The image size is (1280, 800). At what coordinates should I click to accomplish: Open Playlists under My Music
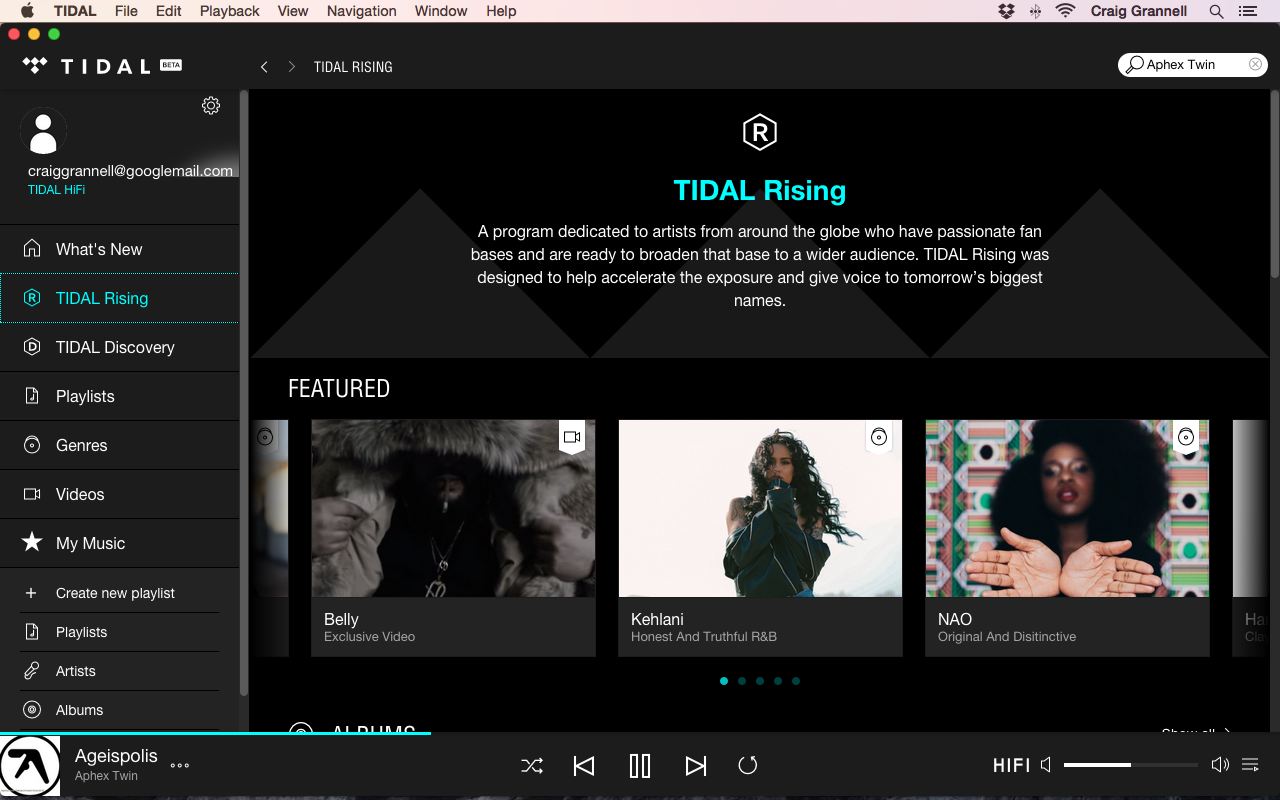click(119, 632)
